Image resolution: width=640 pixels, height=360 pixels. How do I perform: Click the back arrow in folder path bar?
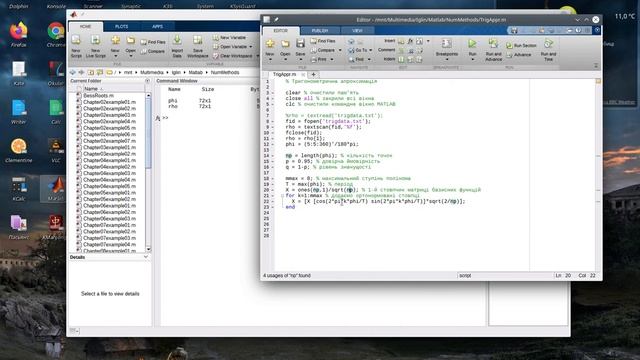[73, 72]
